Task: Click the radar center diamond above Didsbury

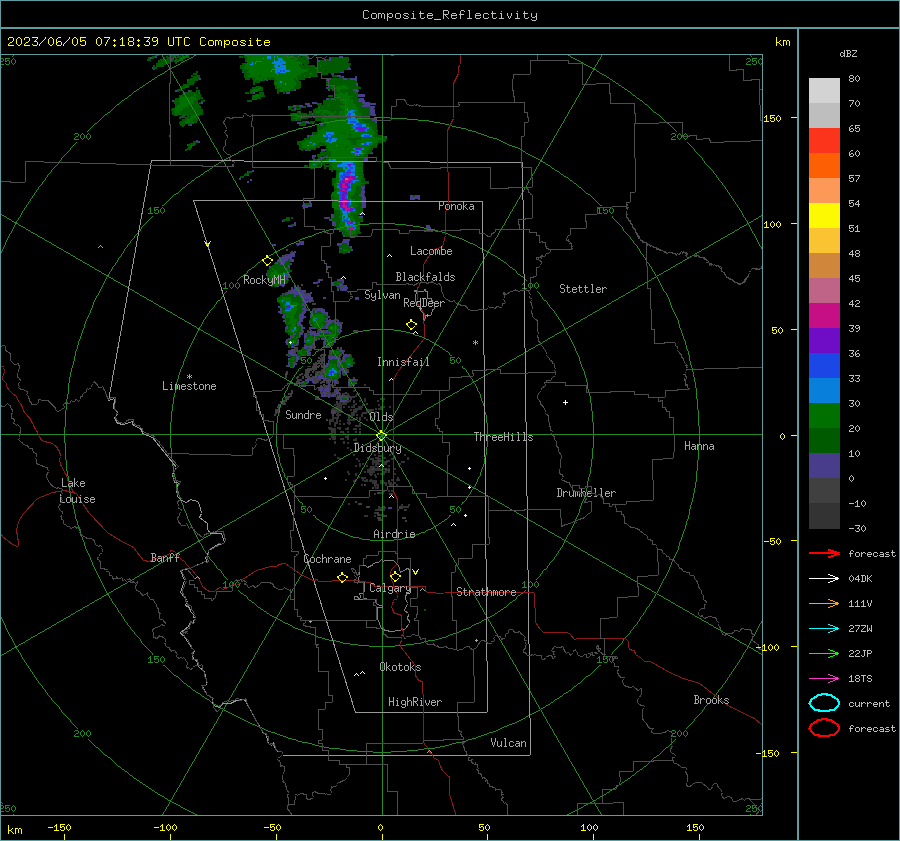Action: pos(381,436)
